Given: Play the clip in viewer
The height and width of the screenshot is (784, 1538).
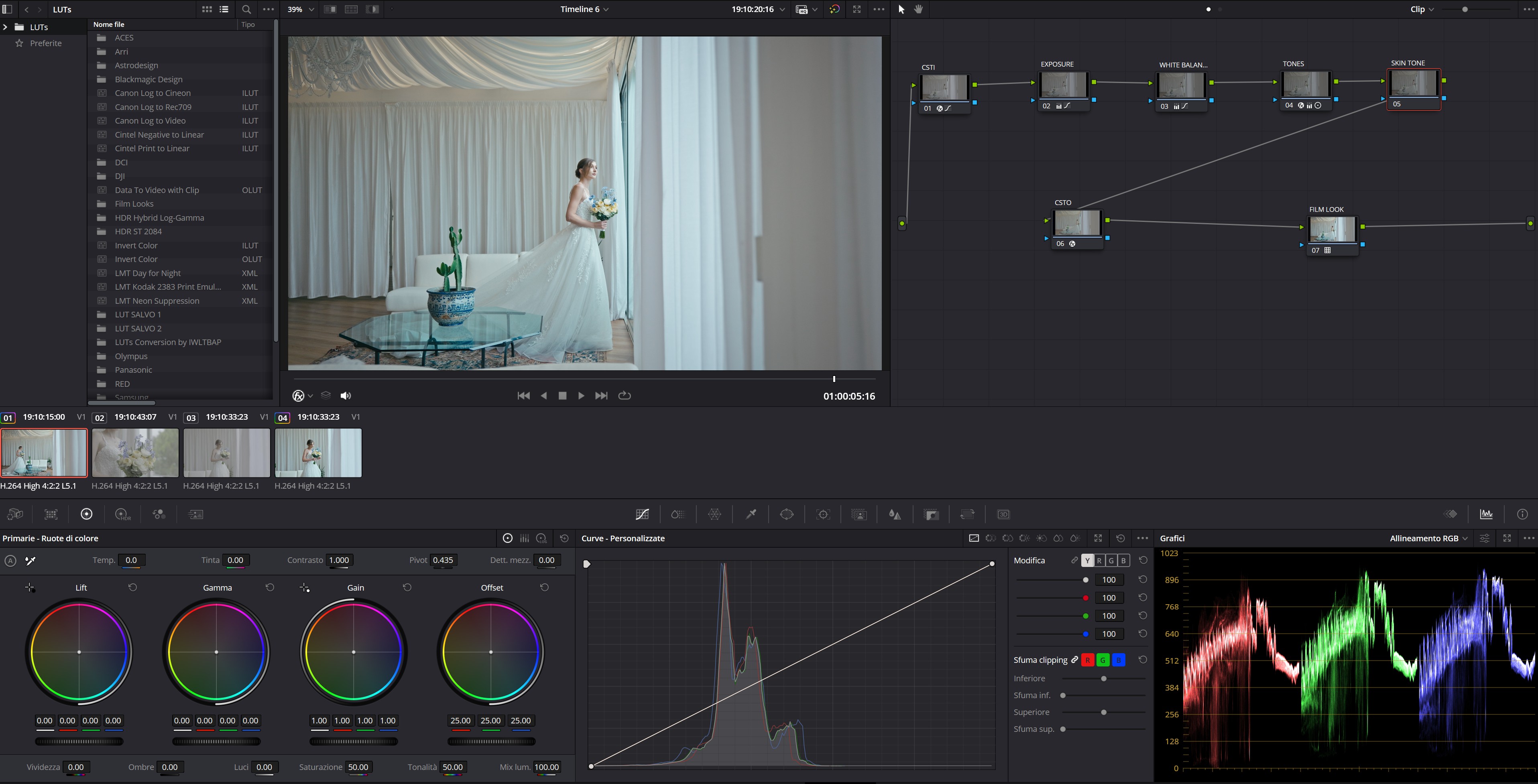Looking at the screenshot, I should tap(581, 396).
